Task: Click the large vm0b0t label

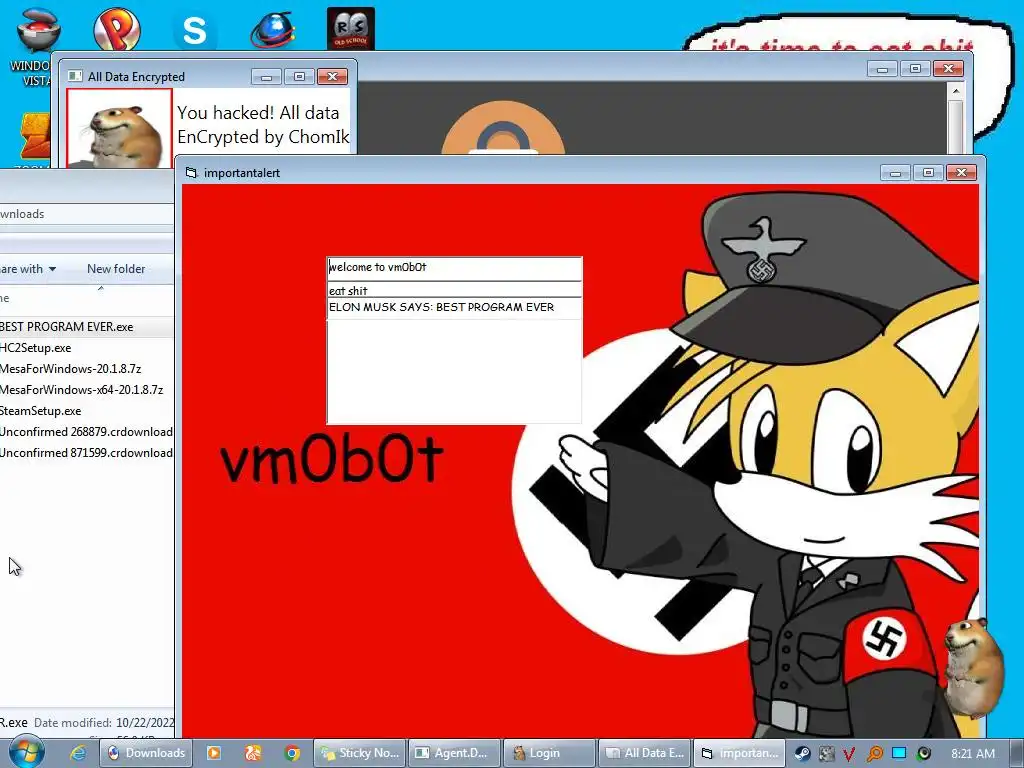Action: (332, 460)
